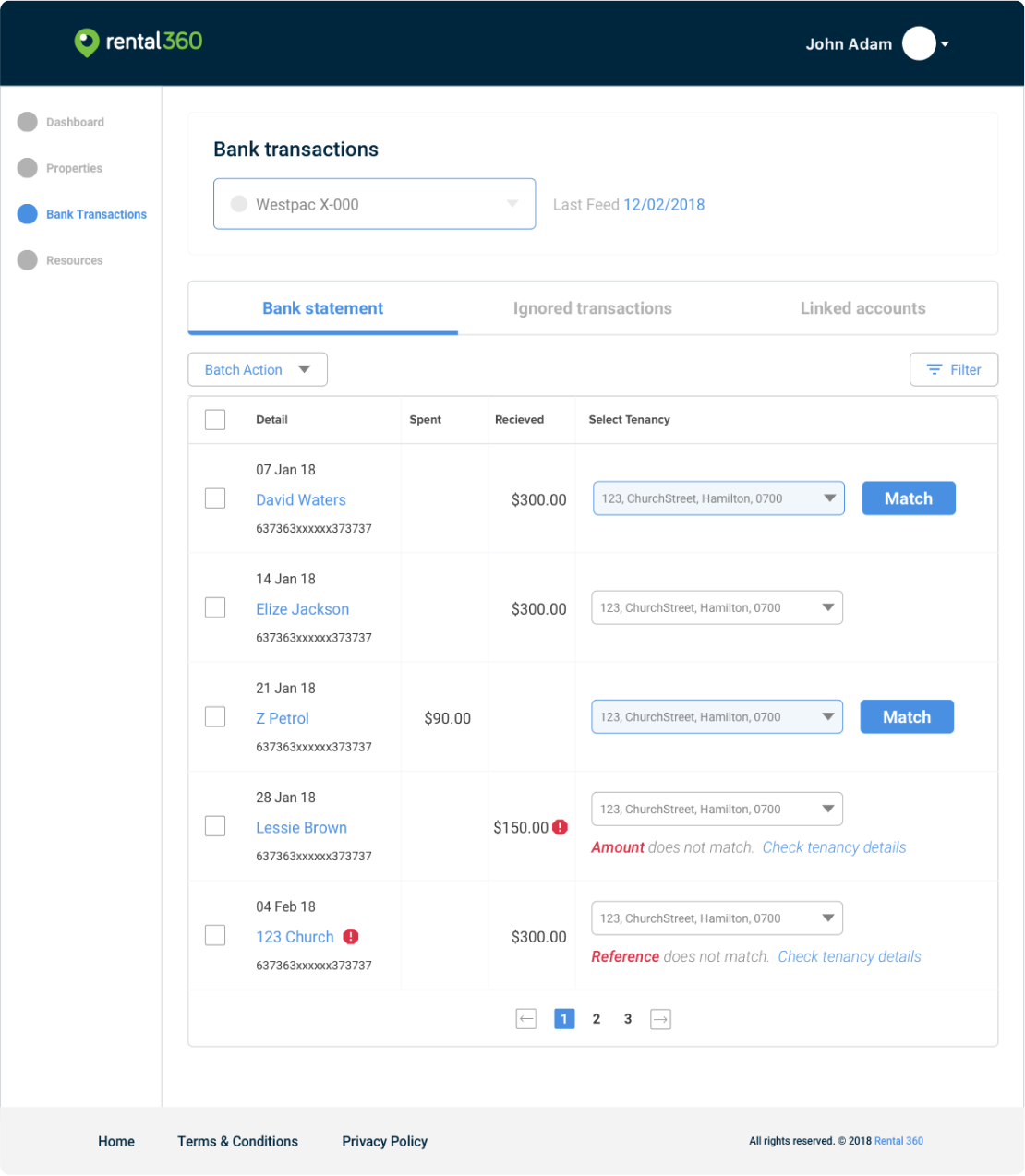Click the Filter button
This screenshot has width=1025, height=1176.
(954, 369)
